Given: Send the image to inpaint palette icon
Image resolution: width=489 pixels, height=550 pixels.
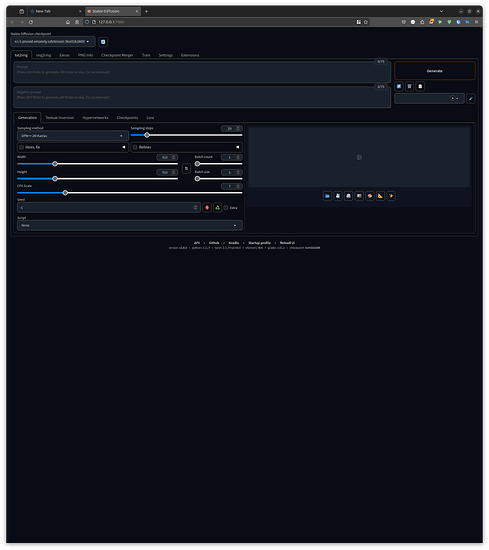Looking at the screenshot, I should [x=370, y=196].
